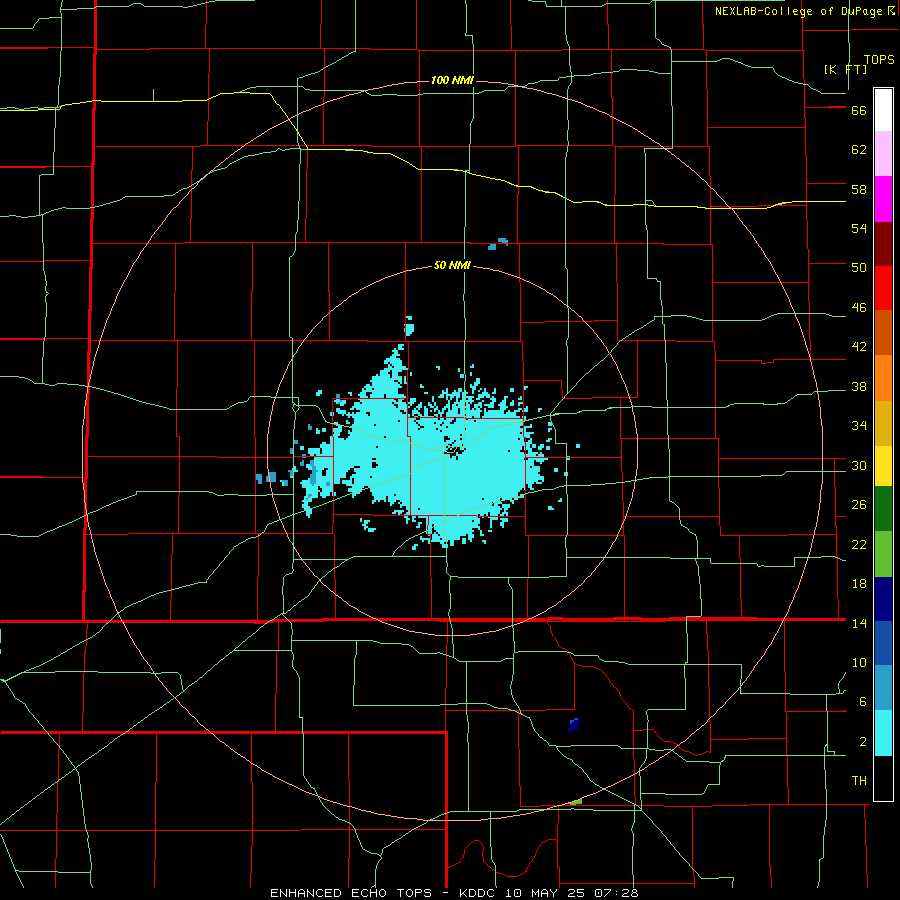Image resolution: width=900 pixels, height=900 pixels.
Task: Click the yellow legend swatch
Action: (x=883, y=465)
